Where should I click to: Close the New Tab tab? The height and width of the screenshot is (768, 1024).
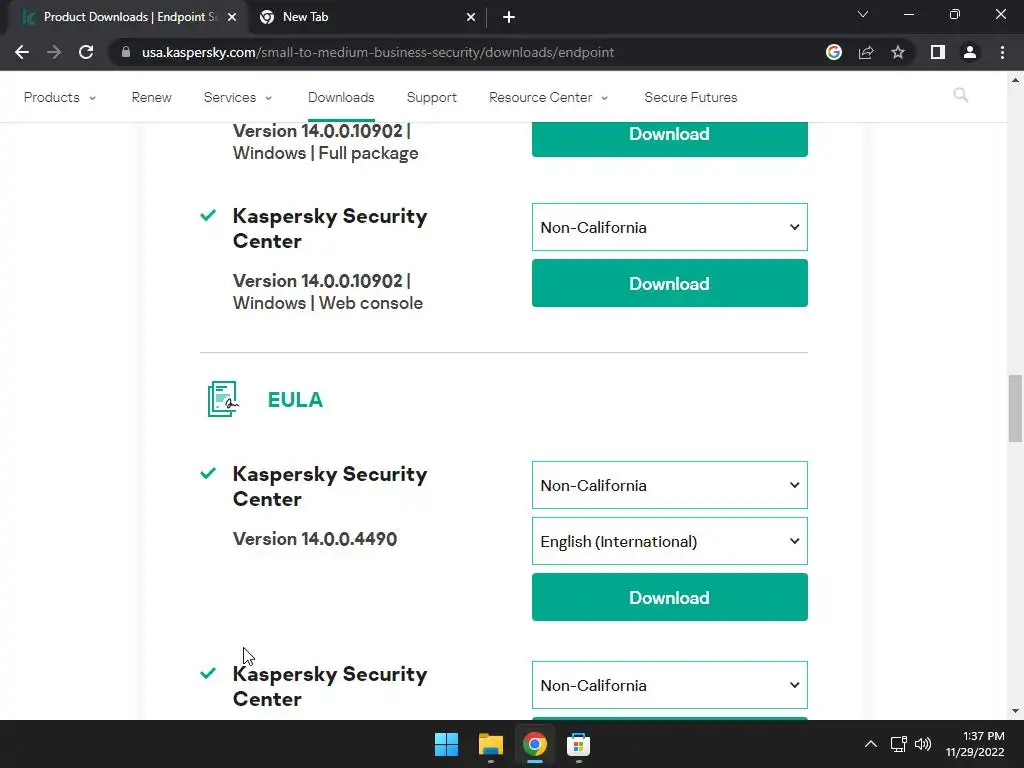[471, 17]
